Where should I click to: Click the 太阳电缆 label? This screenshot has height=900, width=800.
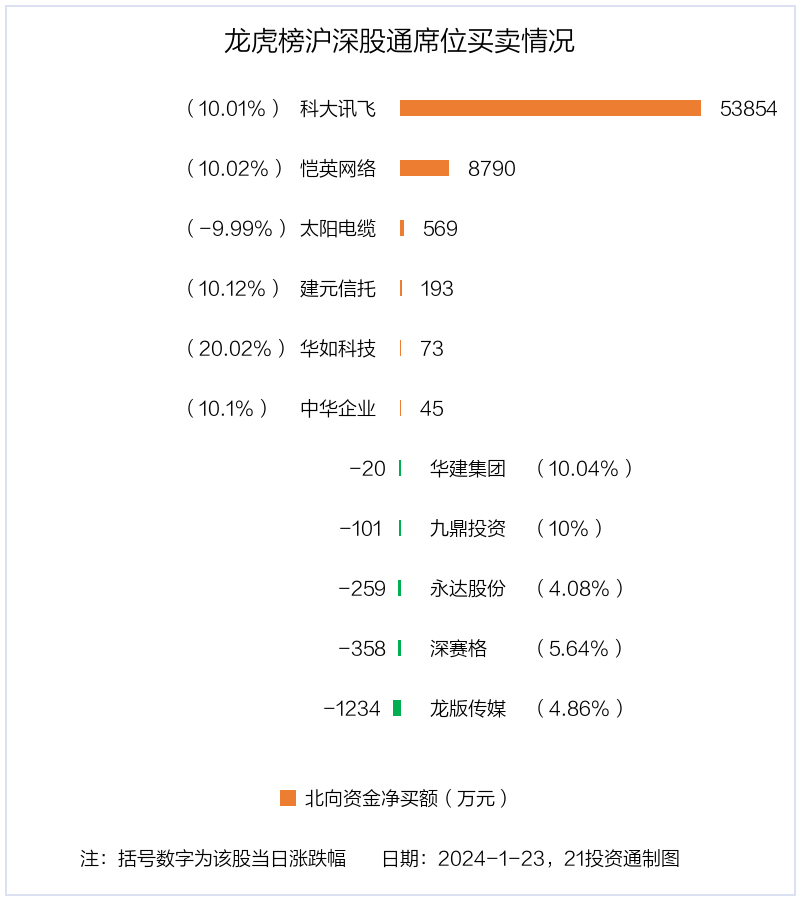(x=337, y=228)
